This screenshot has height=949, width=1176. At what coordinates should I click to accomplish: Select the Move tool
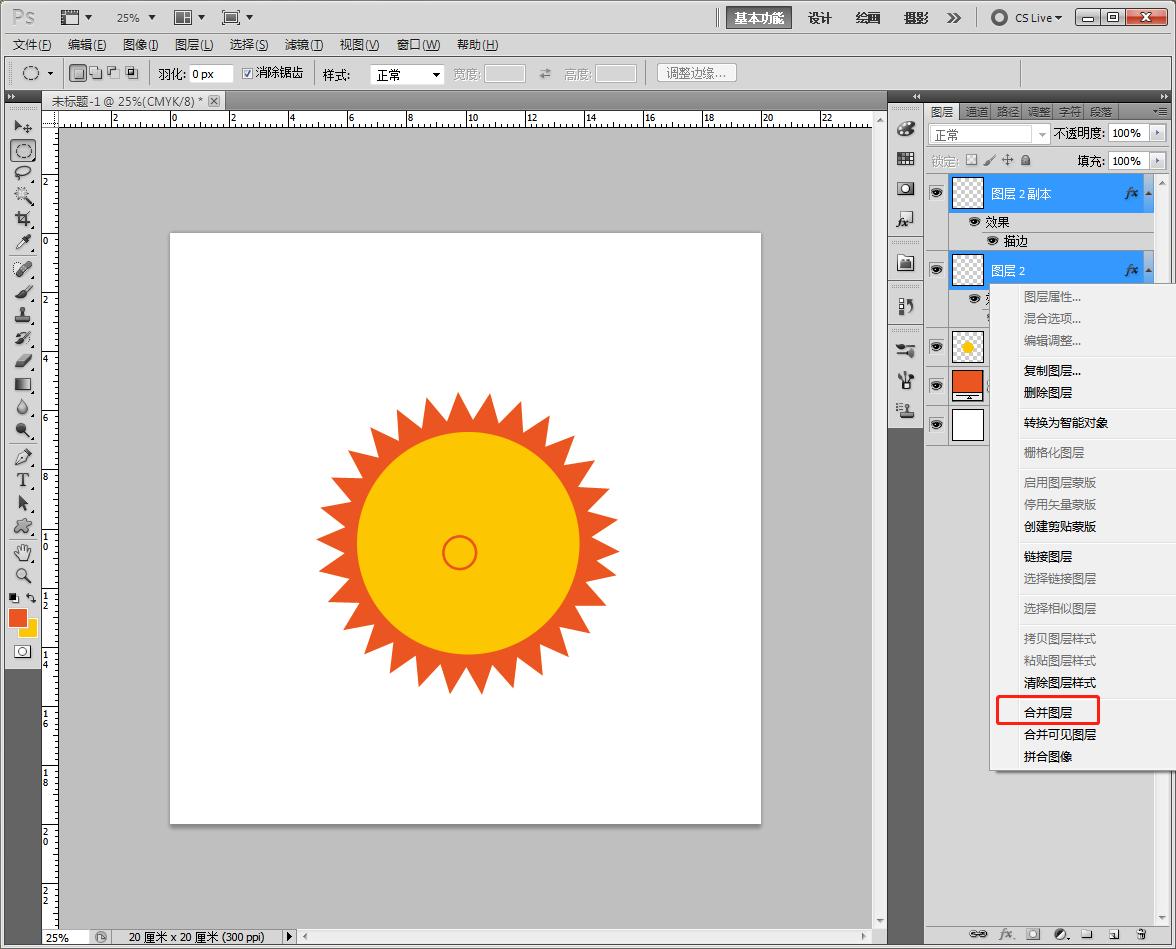(x=22, y=127)
